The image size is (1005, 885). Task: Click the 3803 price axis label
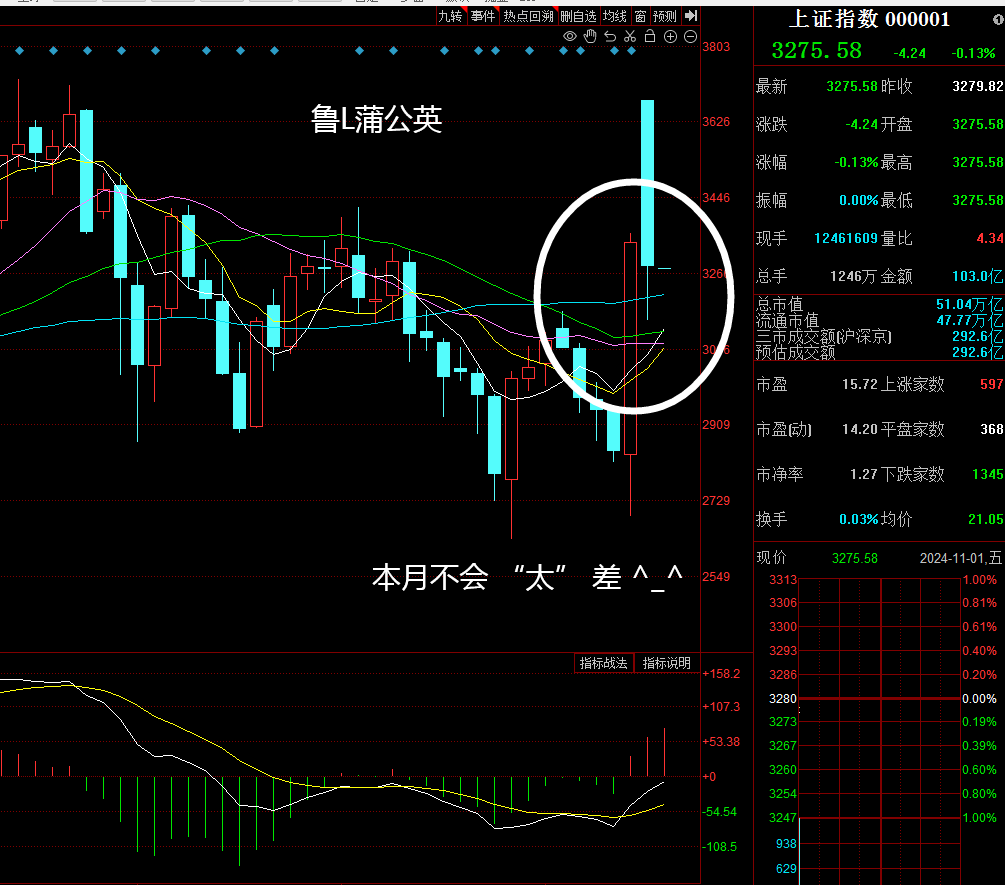[x=716, y=47]
